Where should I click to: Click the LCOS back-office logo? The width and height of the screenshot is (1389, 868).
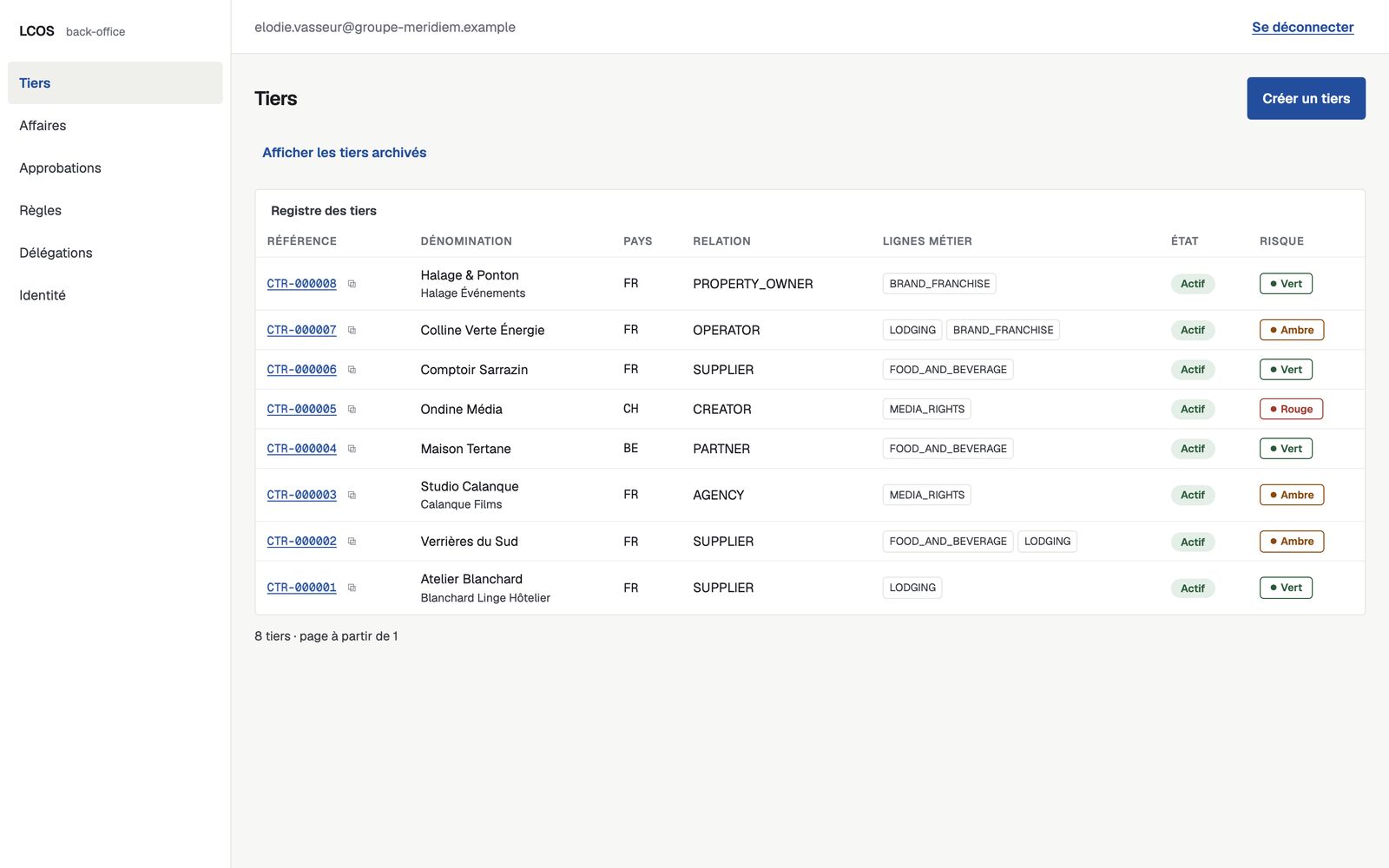[72, 31]
